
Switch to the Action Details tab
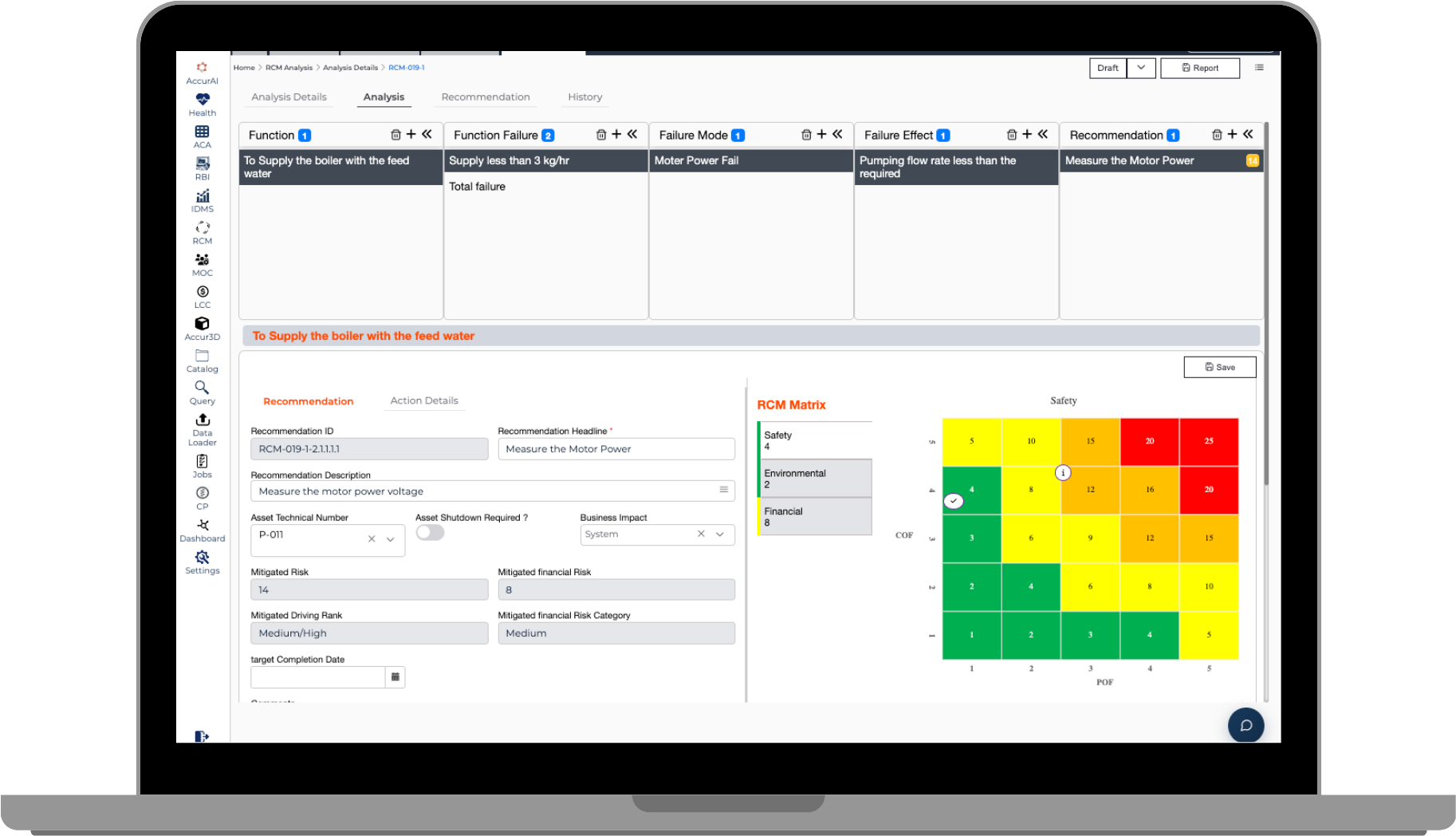(x=424, y=401)
